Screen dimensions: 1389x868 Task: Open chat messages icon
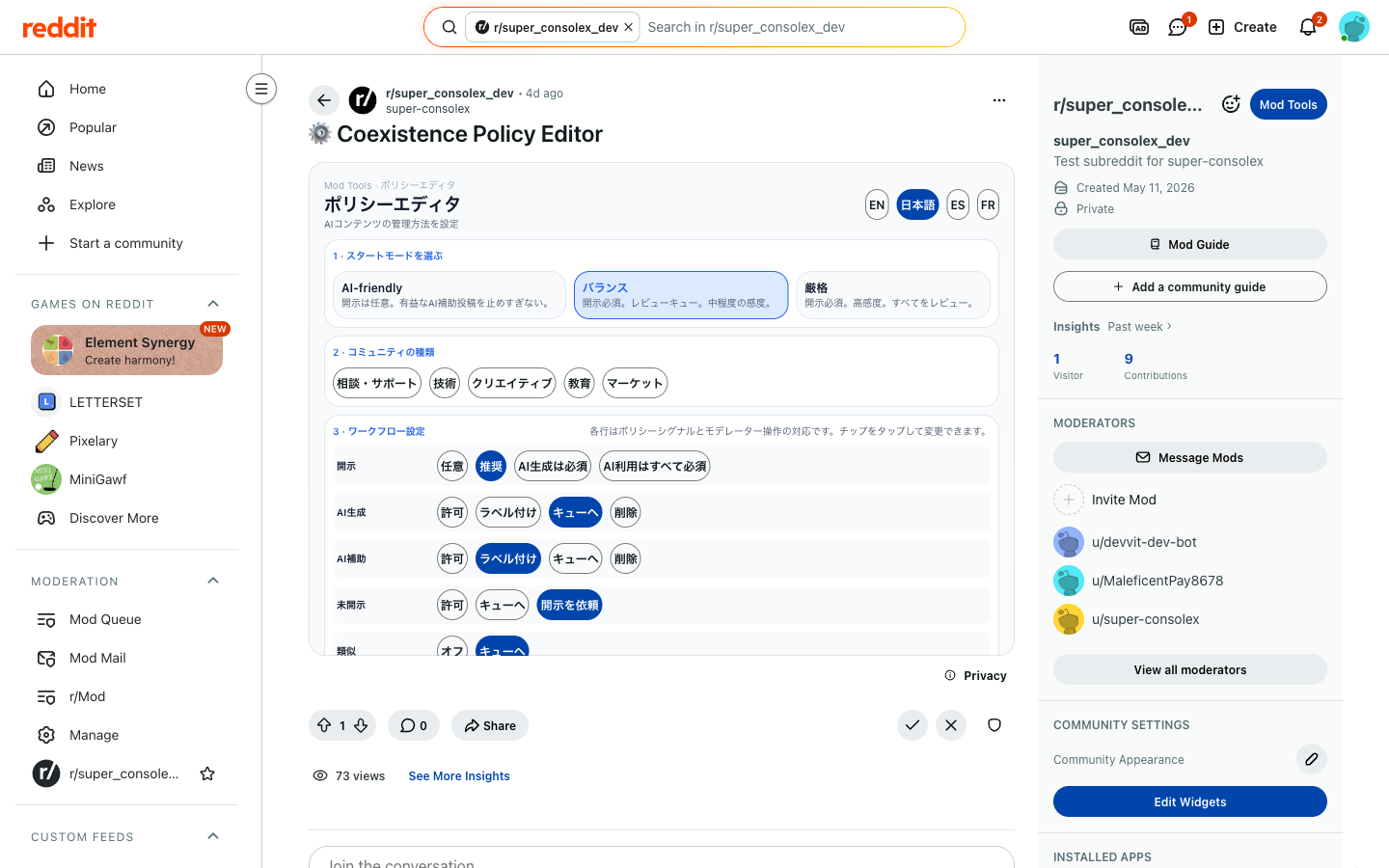coord(1178,27)
